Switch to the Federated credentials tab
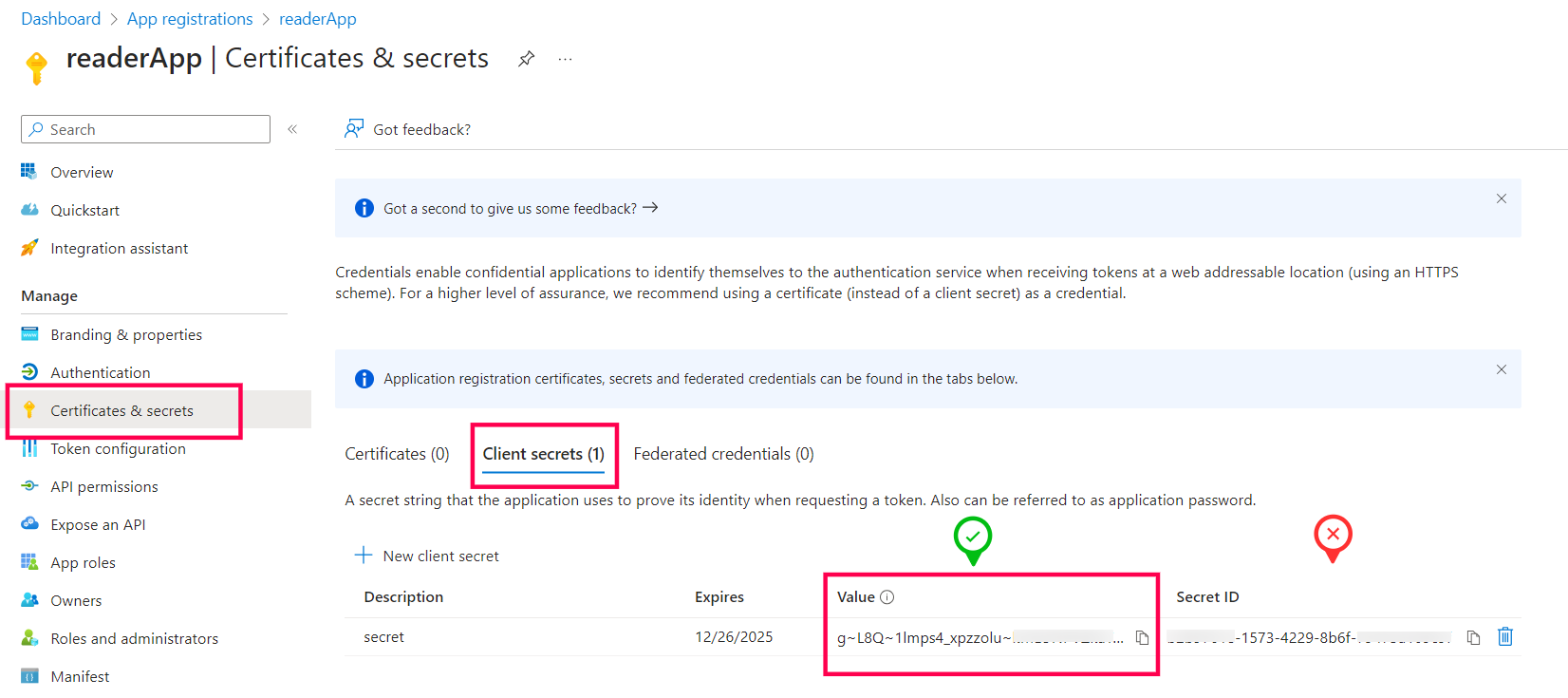1568x698 pixels. (x=723, y=454)
